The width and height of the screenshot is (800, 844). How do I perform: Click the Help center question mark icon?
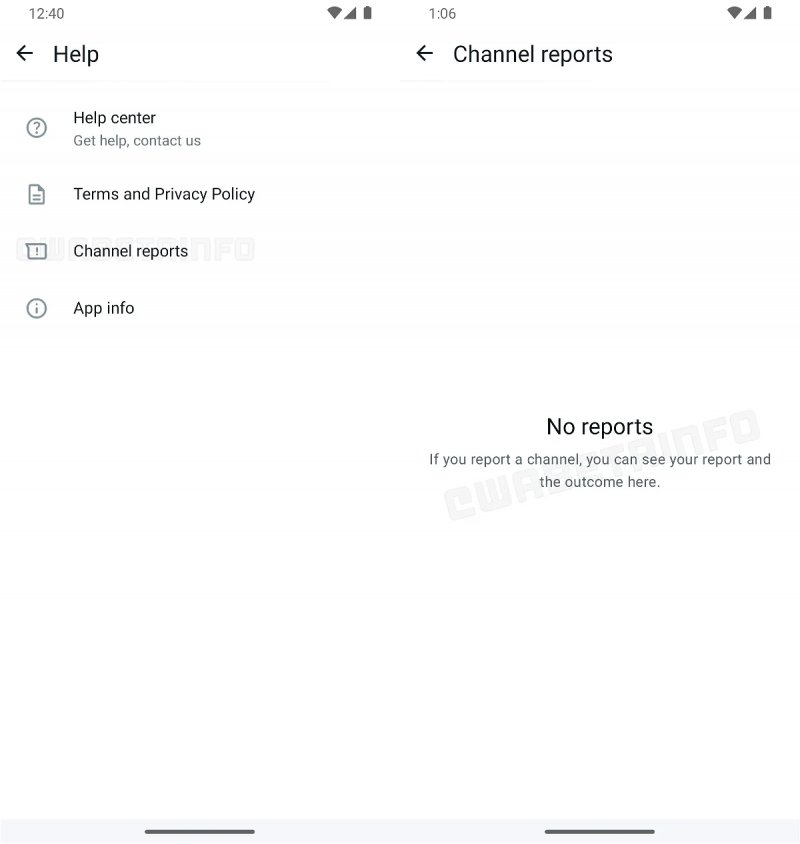[37, 128]
